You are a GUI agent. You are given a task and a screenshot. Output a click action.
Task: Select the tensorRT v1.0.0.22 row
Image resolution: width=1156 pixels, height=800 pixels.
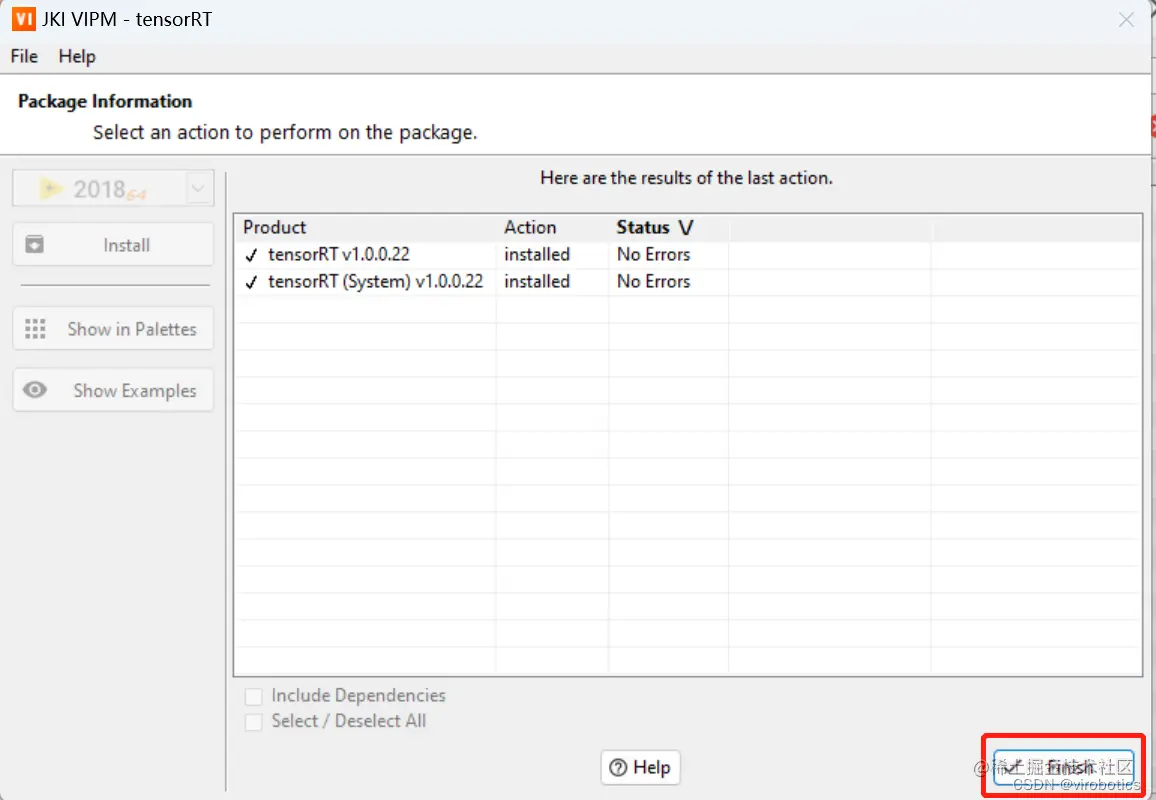coord(688,254)
